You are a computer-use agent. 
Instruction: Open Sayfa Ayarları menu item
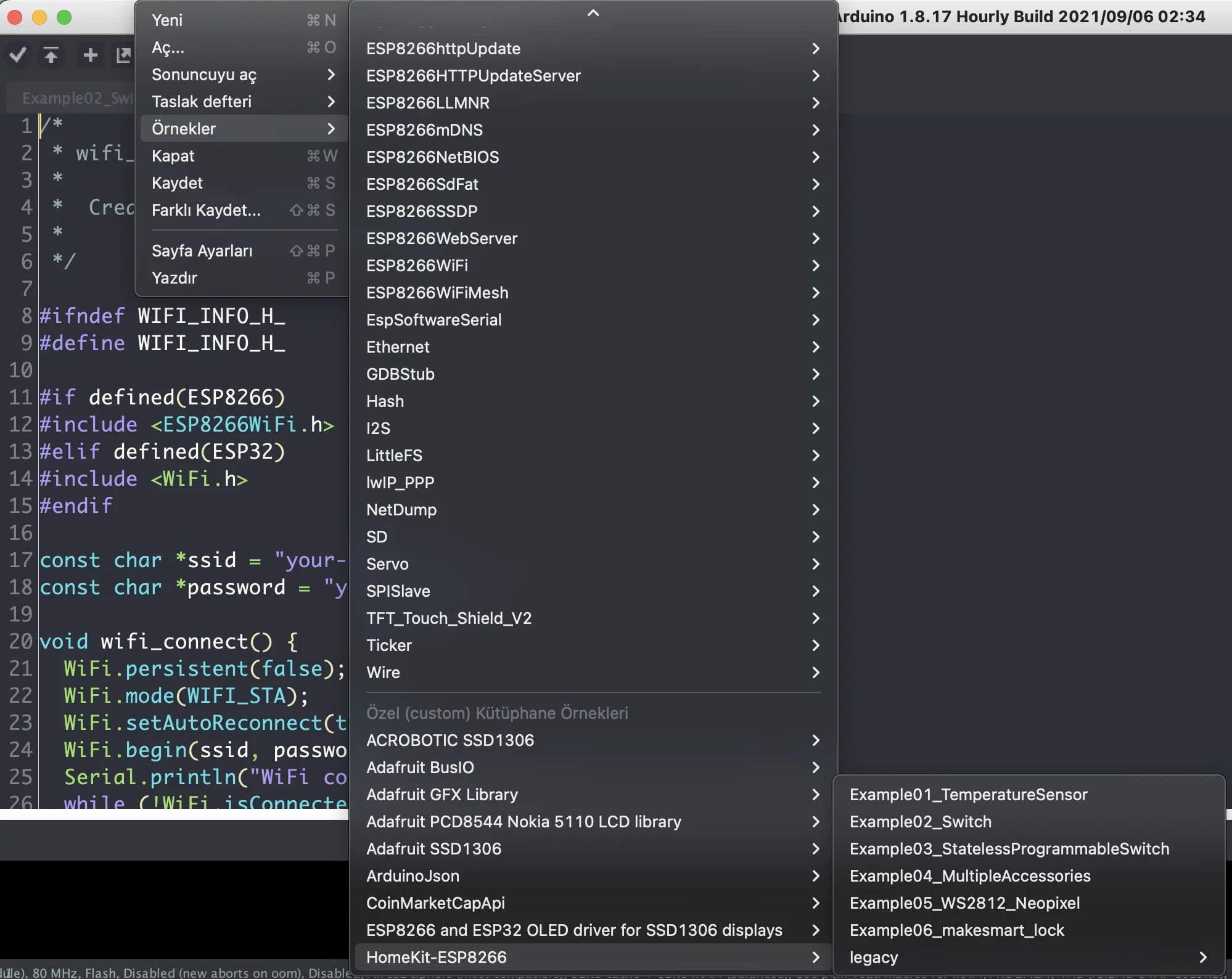pyautogui.click(x=244, y=251)
